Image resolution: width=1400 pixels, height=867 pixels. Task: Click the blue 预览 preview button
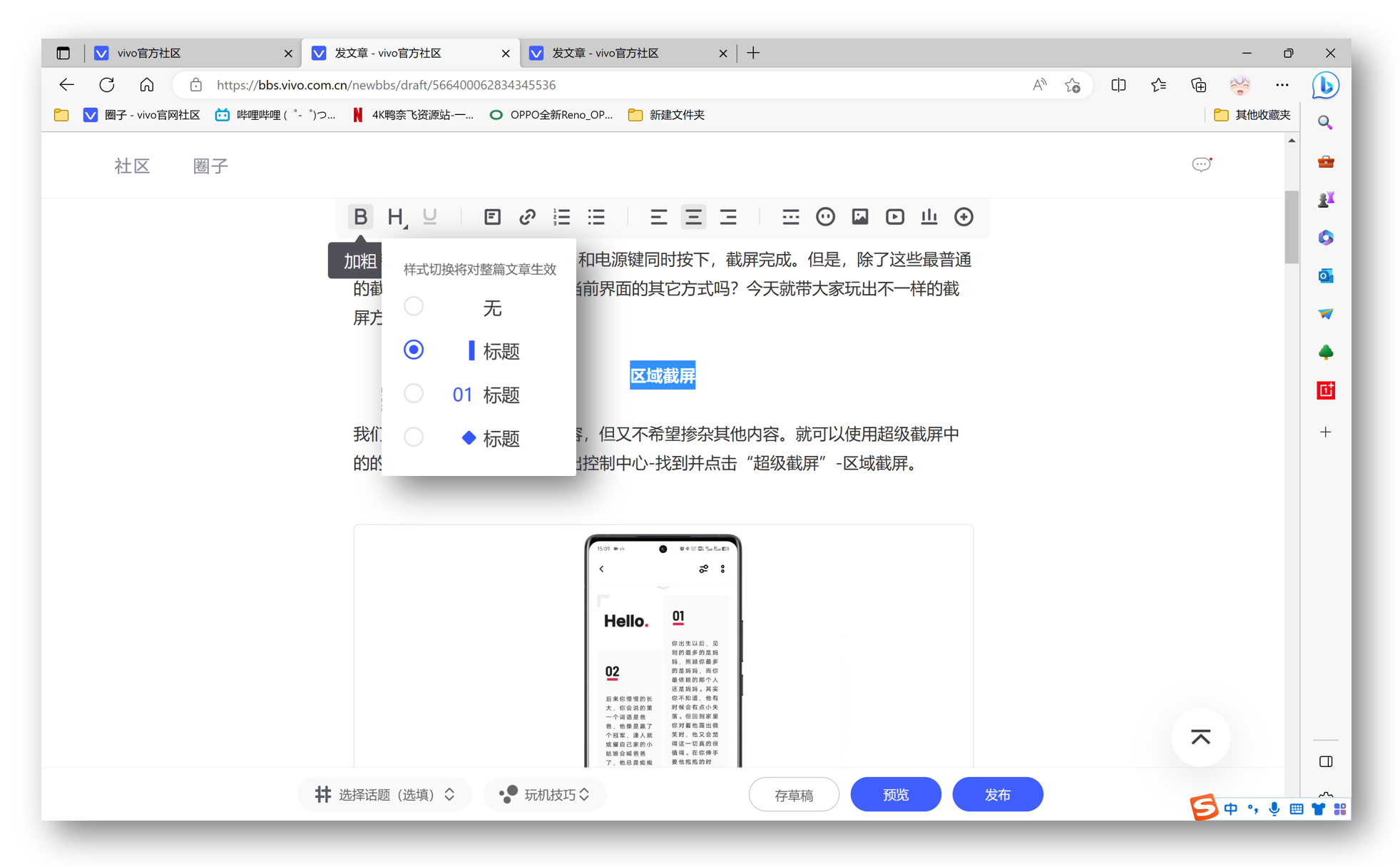pos(896,794)
